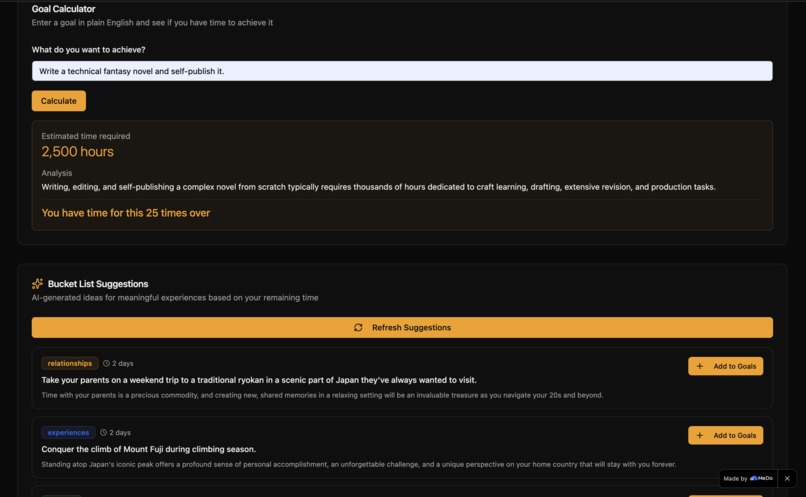Click the experiences category tag

(x=68, y=432)
